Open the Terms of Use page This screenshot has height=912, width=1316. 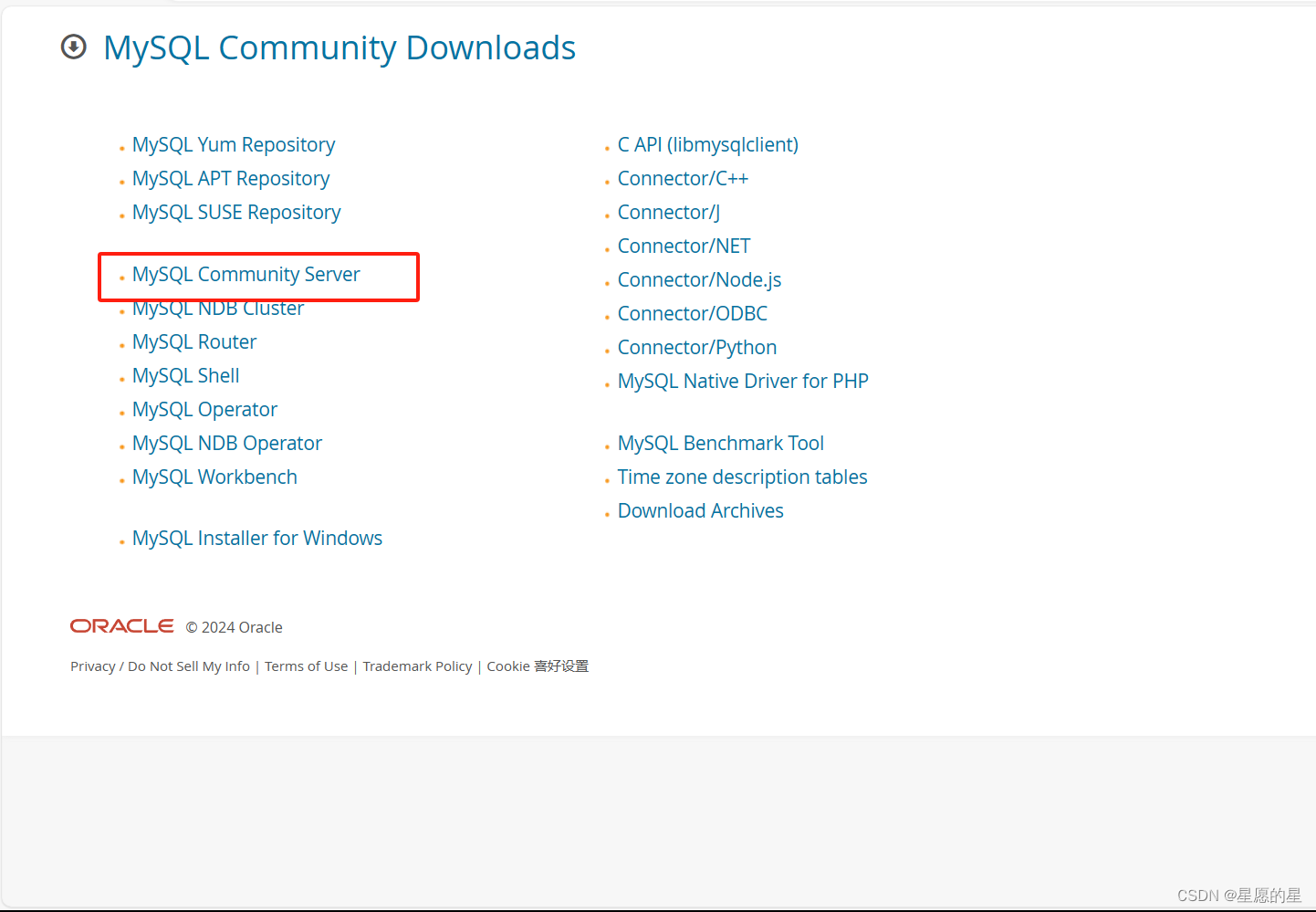click(x=307, y=666)
